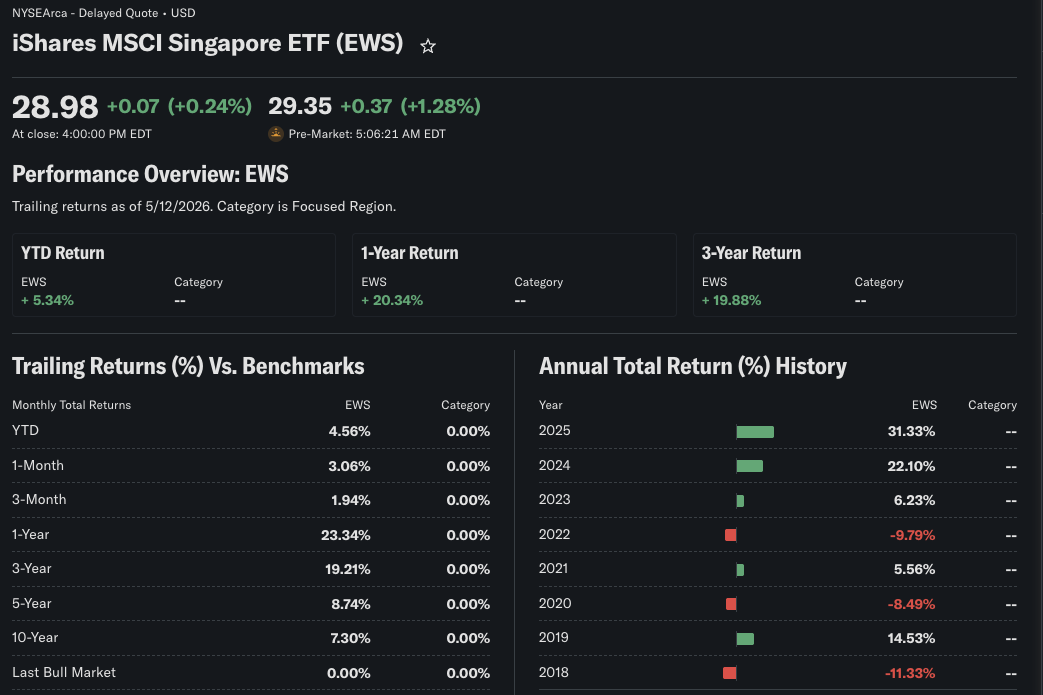Click the trailing returns as of 5/12/2026 note
1043x695 pixels.
[204, 206]
